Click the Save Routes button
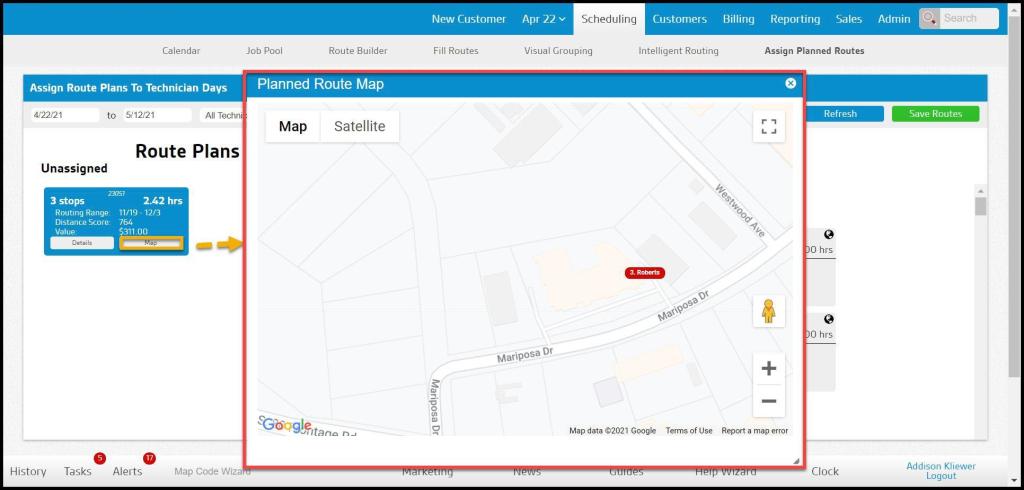The width and height of the screenshot is (1024, 490). pyautogui.click(x=935, y=114)
